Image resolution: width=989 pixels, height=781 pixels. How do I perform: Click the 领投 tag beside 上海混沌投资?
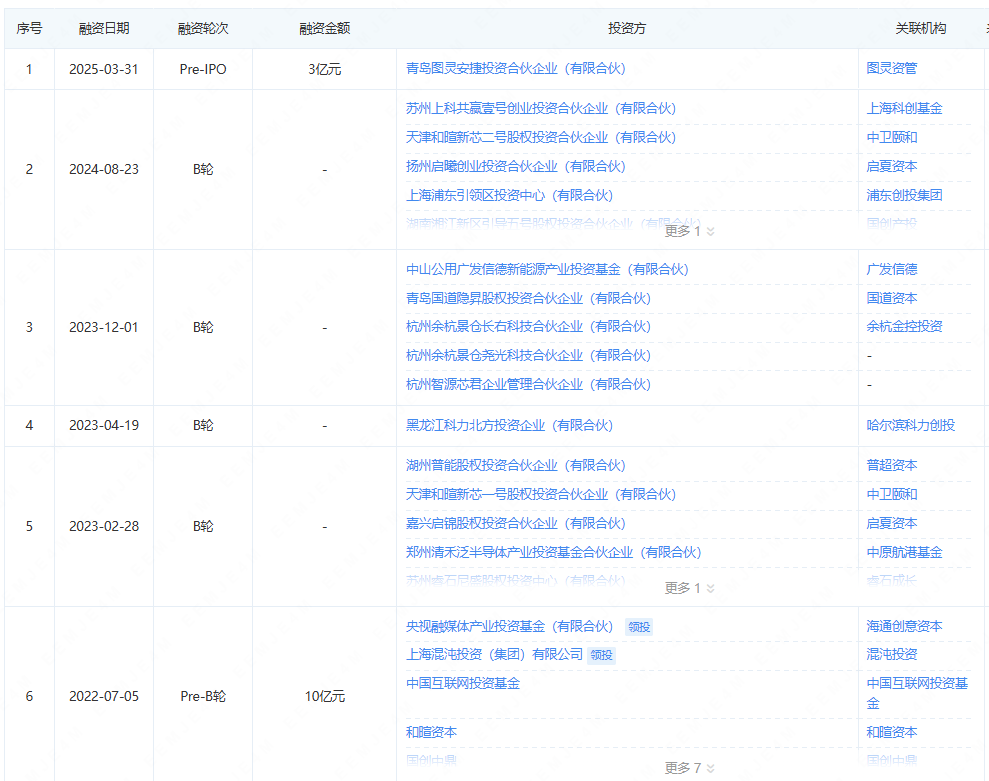pyautogui.click(x=601, y=655)
